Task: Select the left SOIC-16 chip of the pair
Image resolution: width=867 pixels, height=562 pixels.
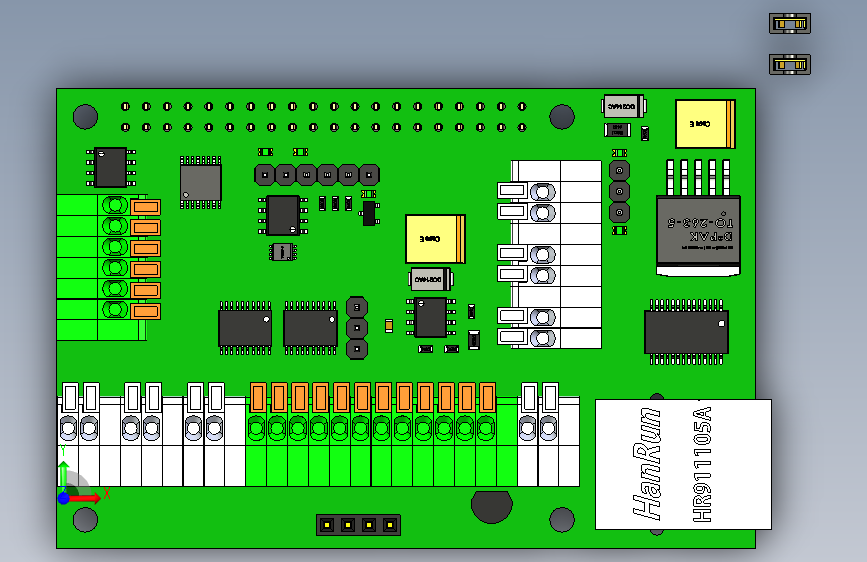Action: (245, 328)
